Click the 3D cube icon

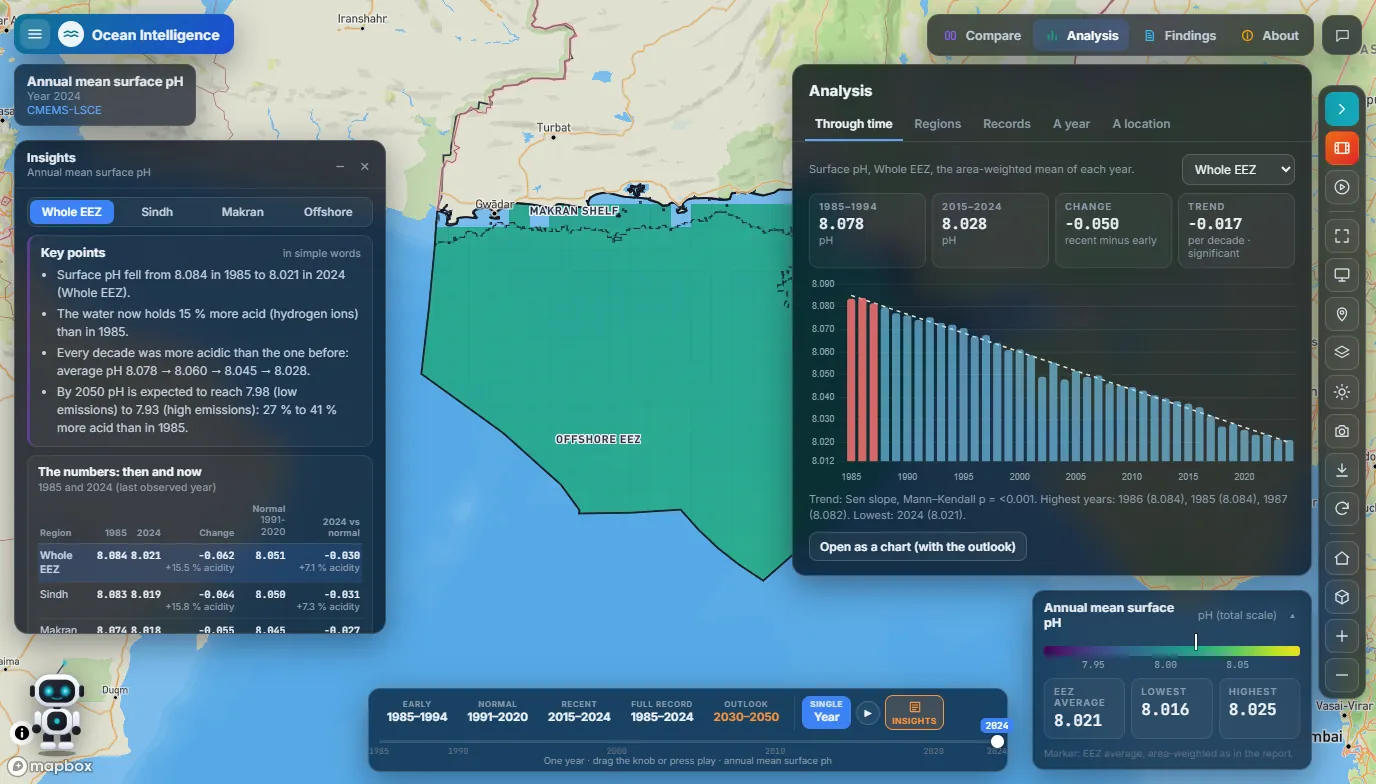coord(1342,597)
